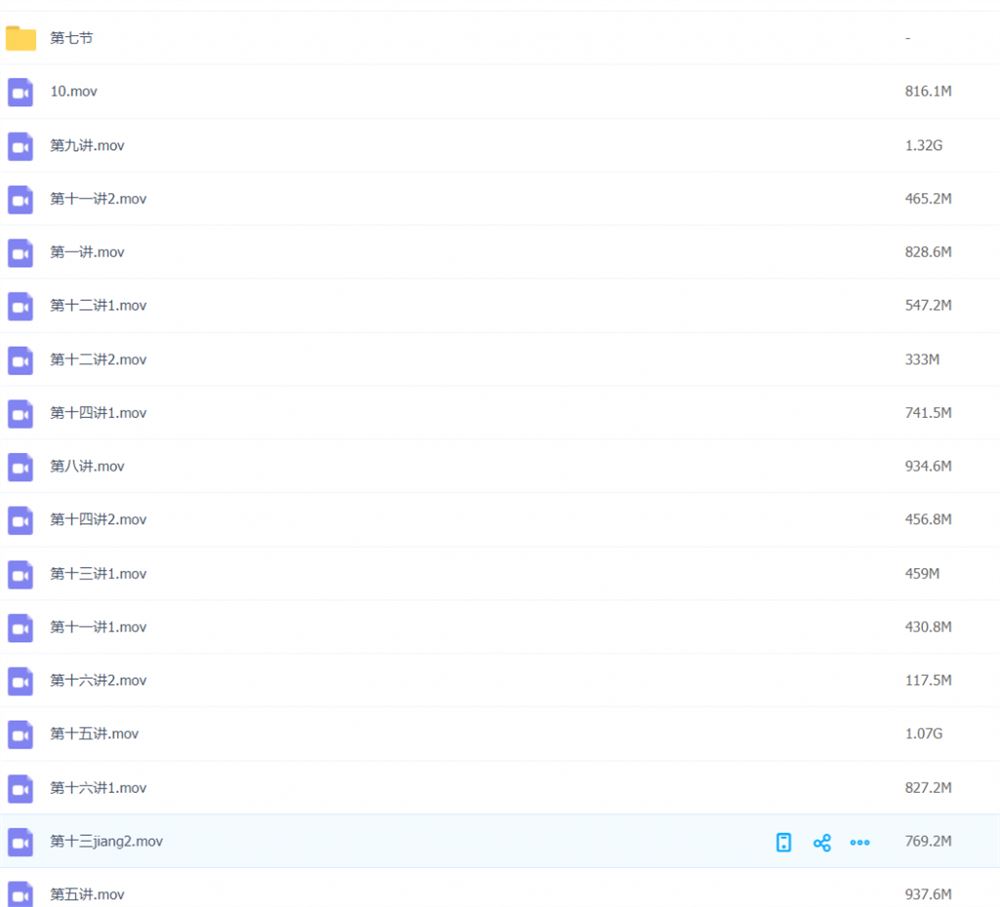Click the video icon beside 第八讲.mov
The width and height of the screenshot is (1000, 907).
20,468
